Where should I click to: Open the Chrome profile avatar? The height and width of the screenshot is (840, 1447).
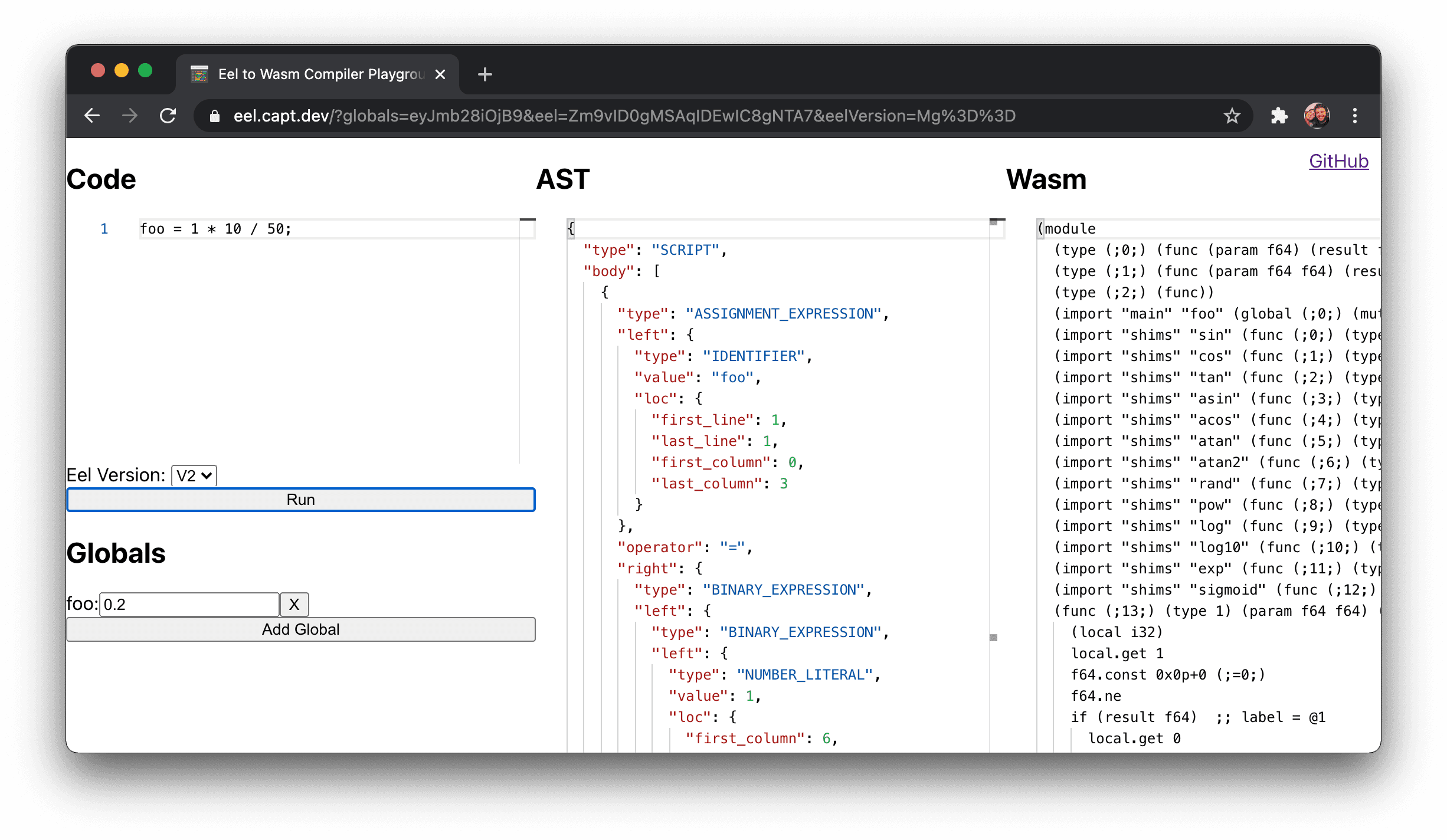(x=1317, y=116)
